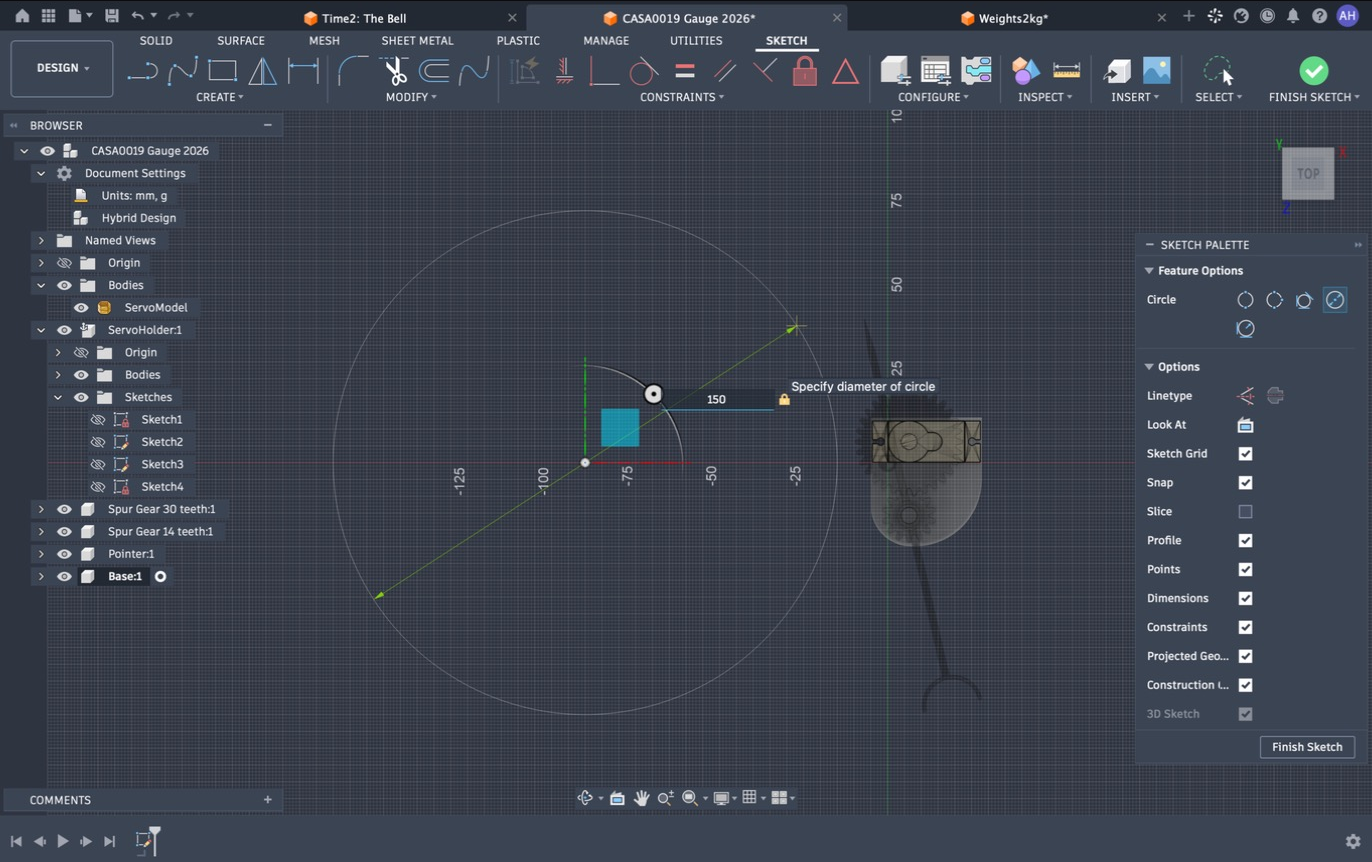Open the DESIGN workspace dropdown
The width and height of the screenshot is (1372, 862).
[x=62, y=68]
